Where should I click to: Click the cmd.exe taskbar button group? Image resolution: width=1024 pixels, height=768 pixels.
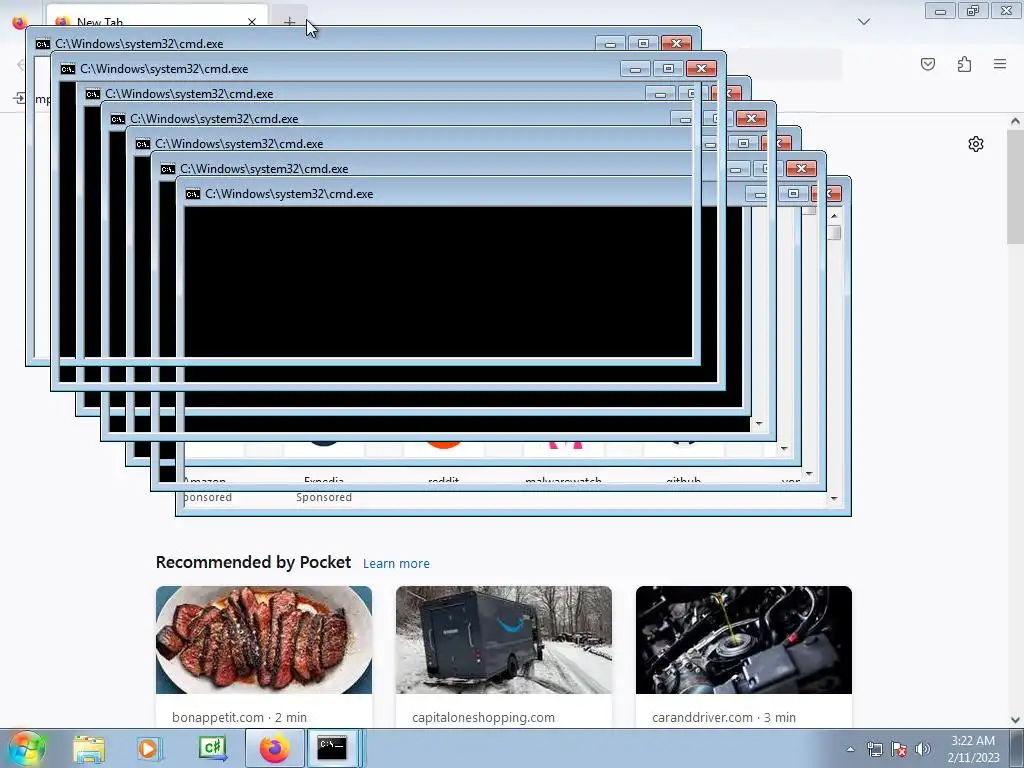[x=334, y=748]
